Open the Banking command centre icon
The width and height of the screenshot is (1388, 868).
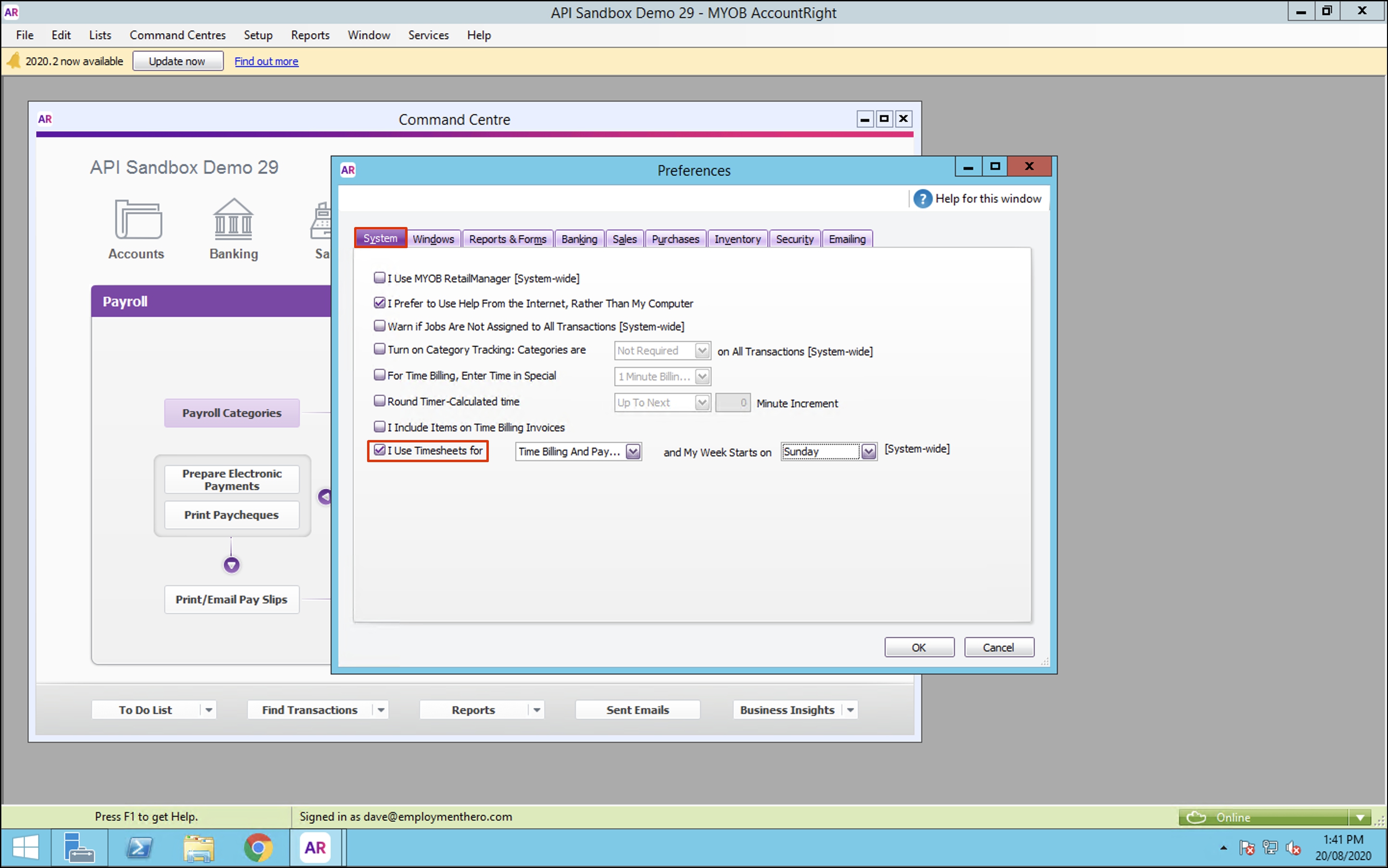[233, 220]
